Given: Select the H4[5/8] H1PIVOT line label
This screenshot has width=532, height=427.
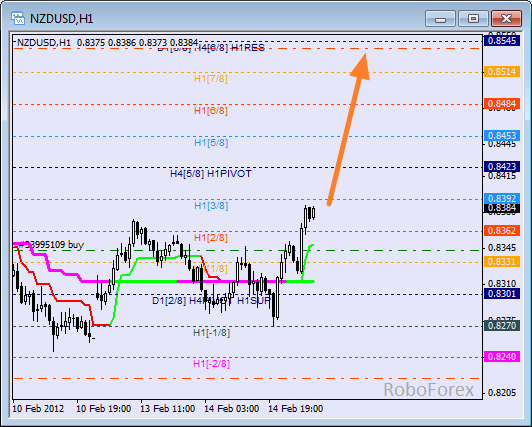Looking at the screenshot, I should 211,174.
